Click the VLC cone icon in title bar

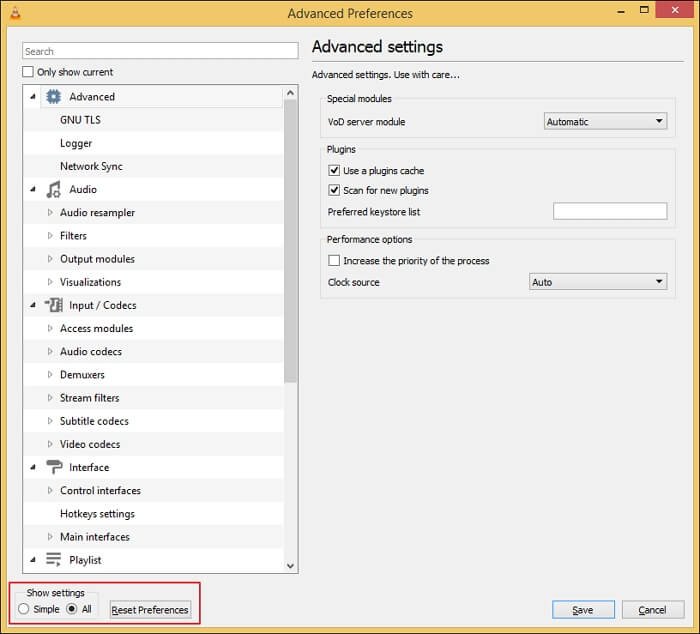point(13,13)
